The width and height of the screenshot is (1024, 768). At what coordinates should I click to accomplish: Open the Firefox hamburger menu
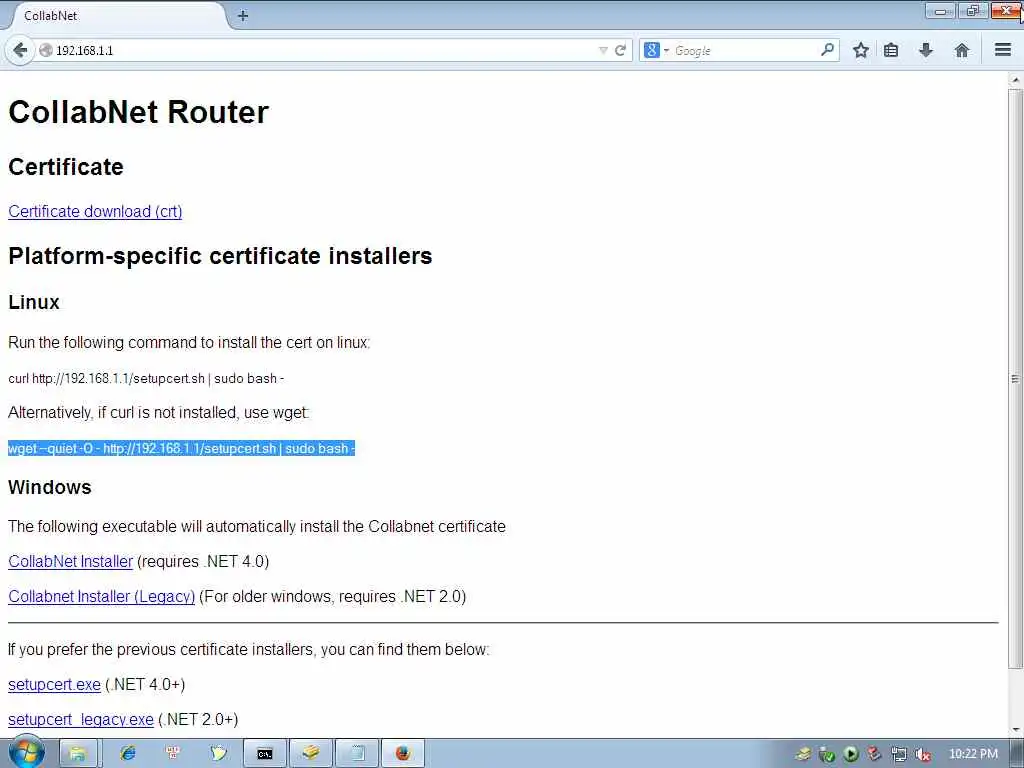1003,50
